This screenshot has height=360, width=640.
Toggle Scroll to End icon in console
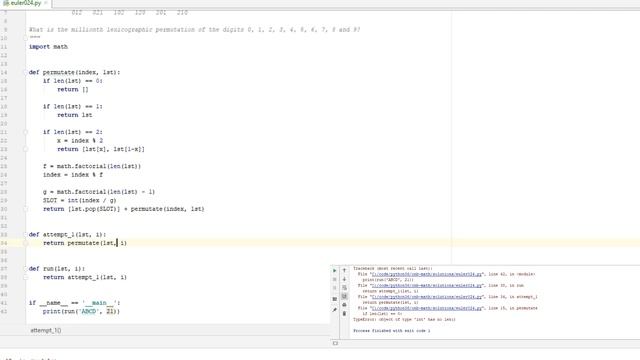point(344,296)
